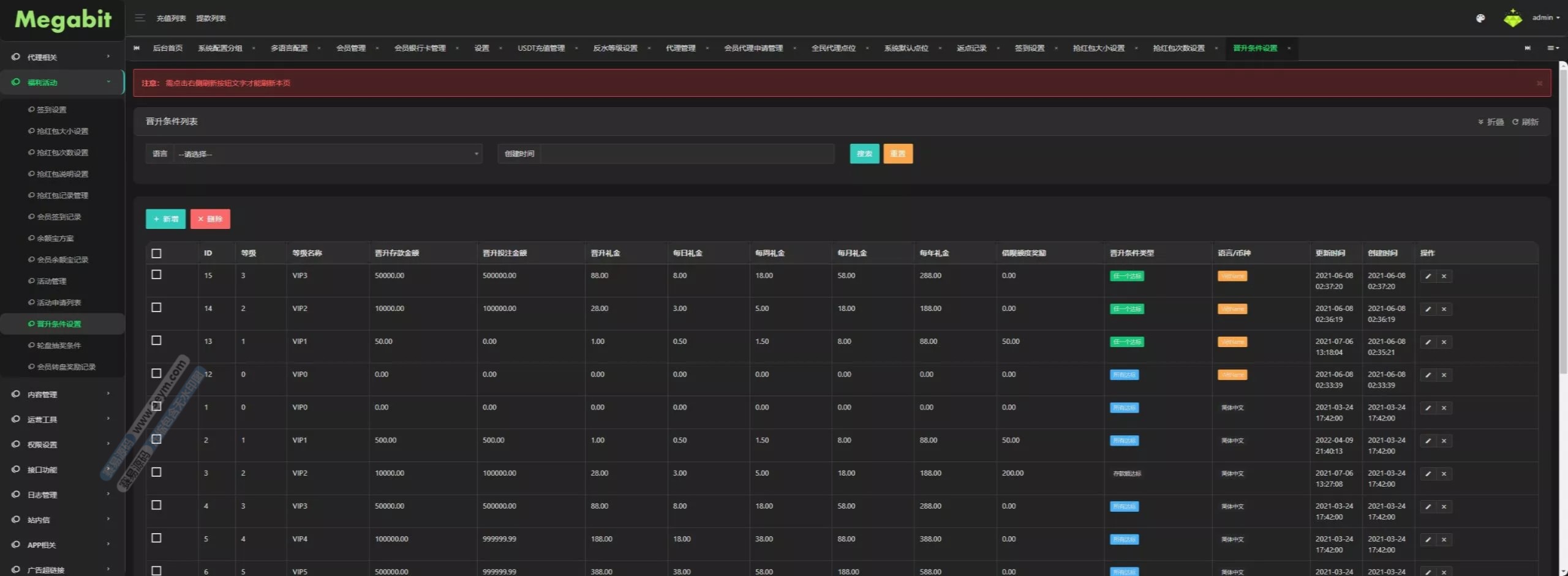Select the checkbox for row ID 13
The image size is (1568, 576).
tap(156, 341)
